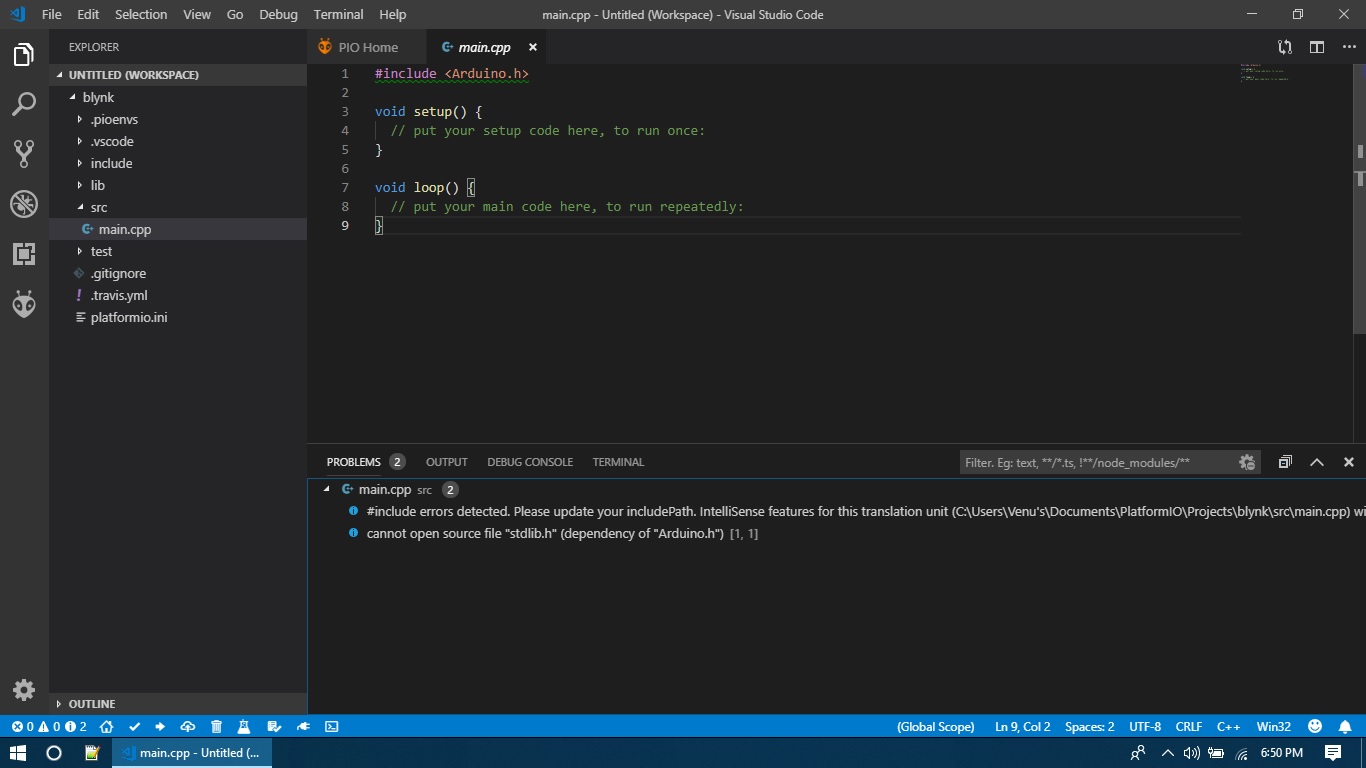Open Search in the activity bar

23,104
